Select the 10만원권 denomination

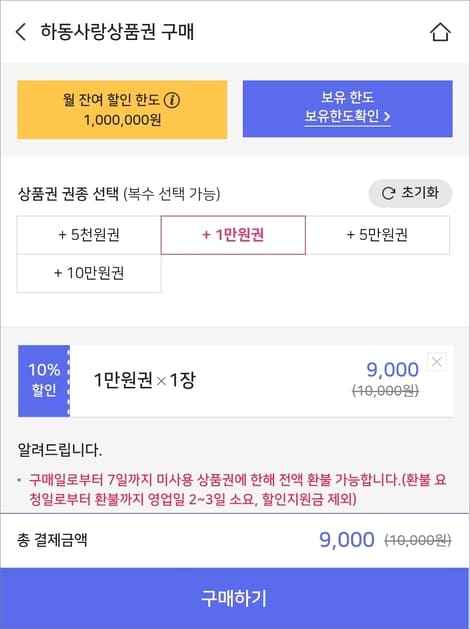[89, 273]
